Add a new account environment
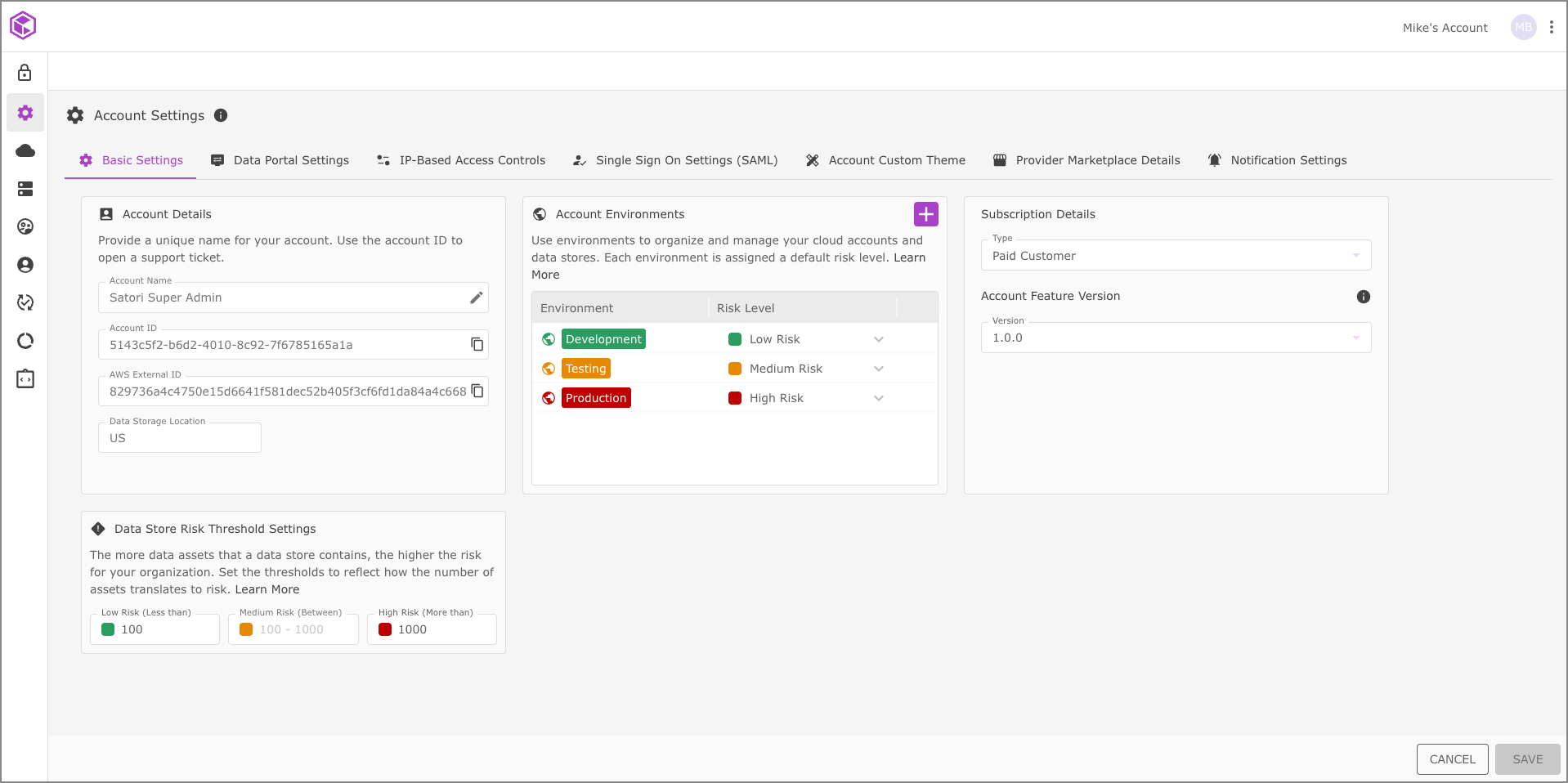 pos(925,214)
